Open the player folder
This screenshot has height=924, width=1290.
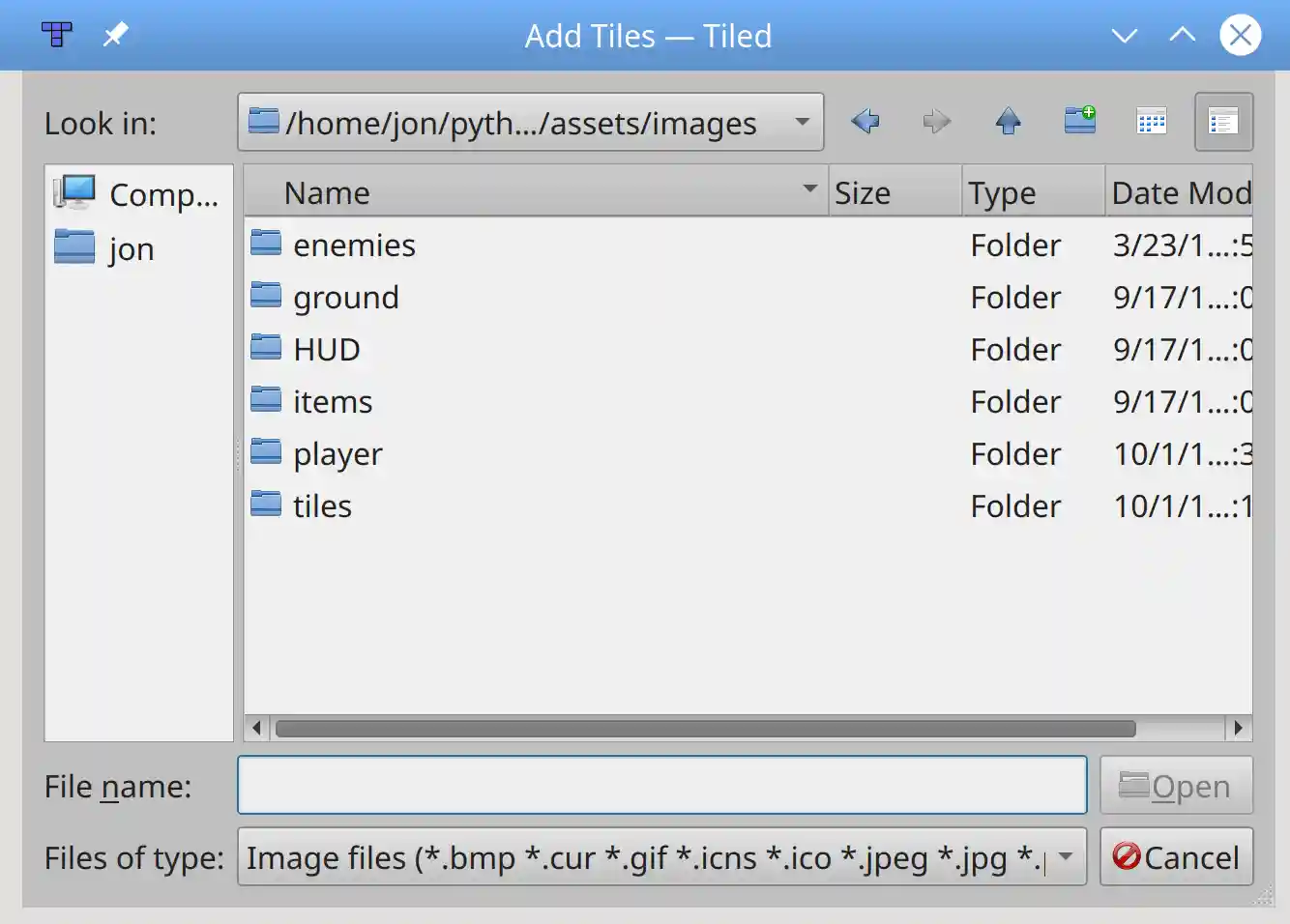point(337,453)
